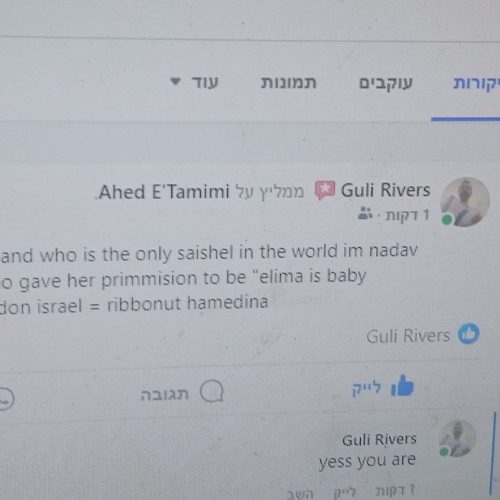The height and width of the screenshot is (500, 500).
Task: Open the post timestamp 1 דקות
Action: (407, 216)
